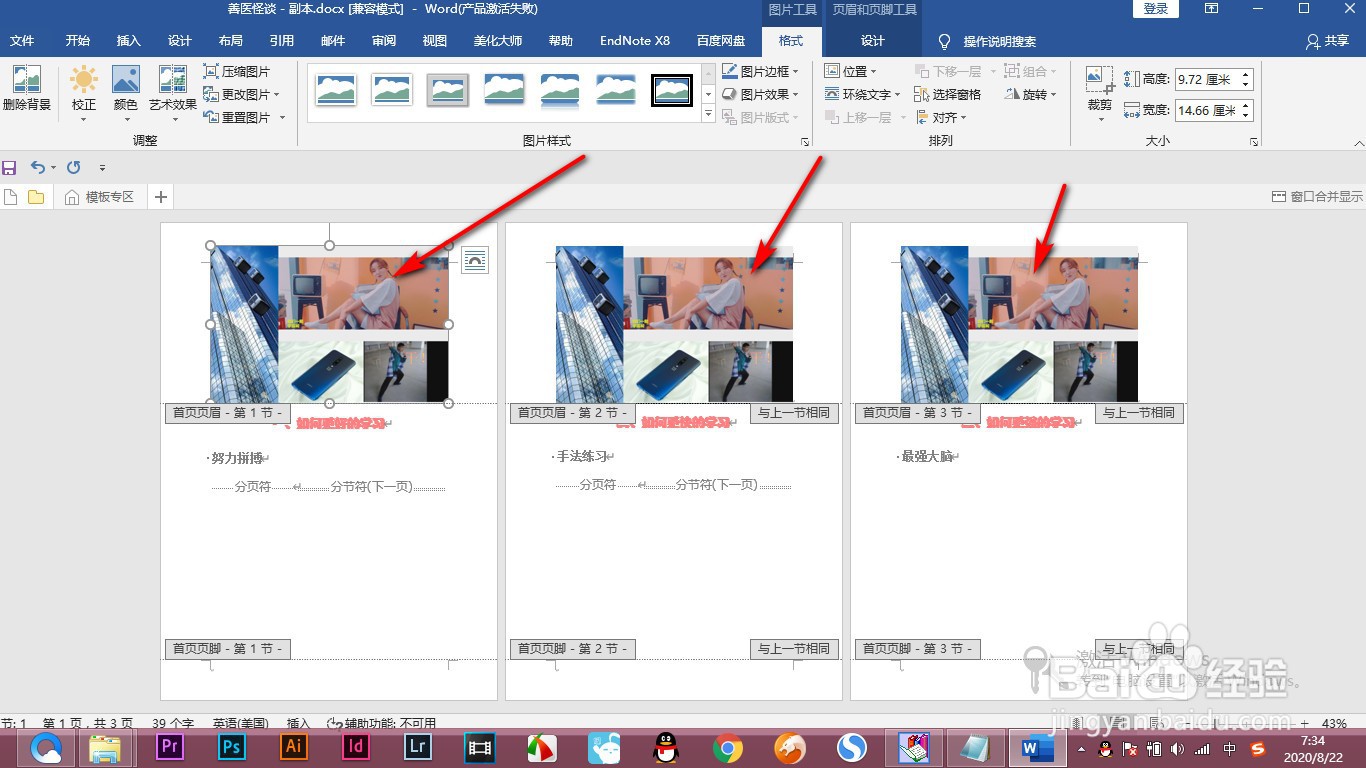Open Corrections (校正) brightness options
Viewport: 1366px width, 768px height.
coord(84,94)
